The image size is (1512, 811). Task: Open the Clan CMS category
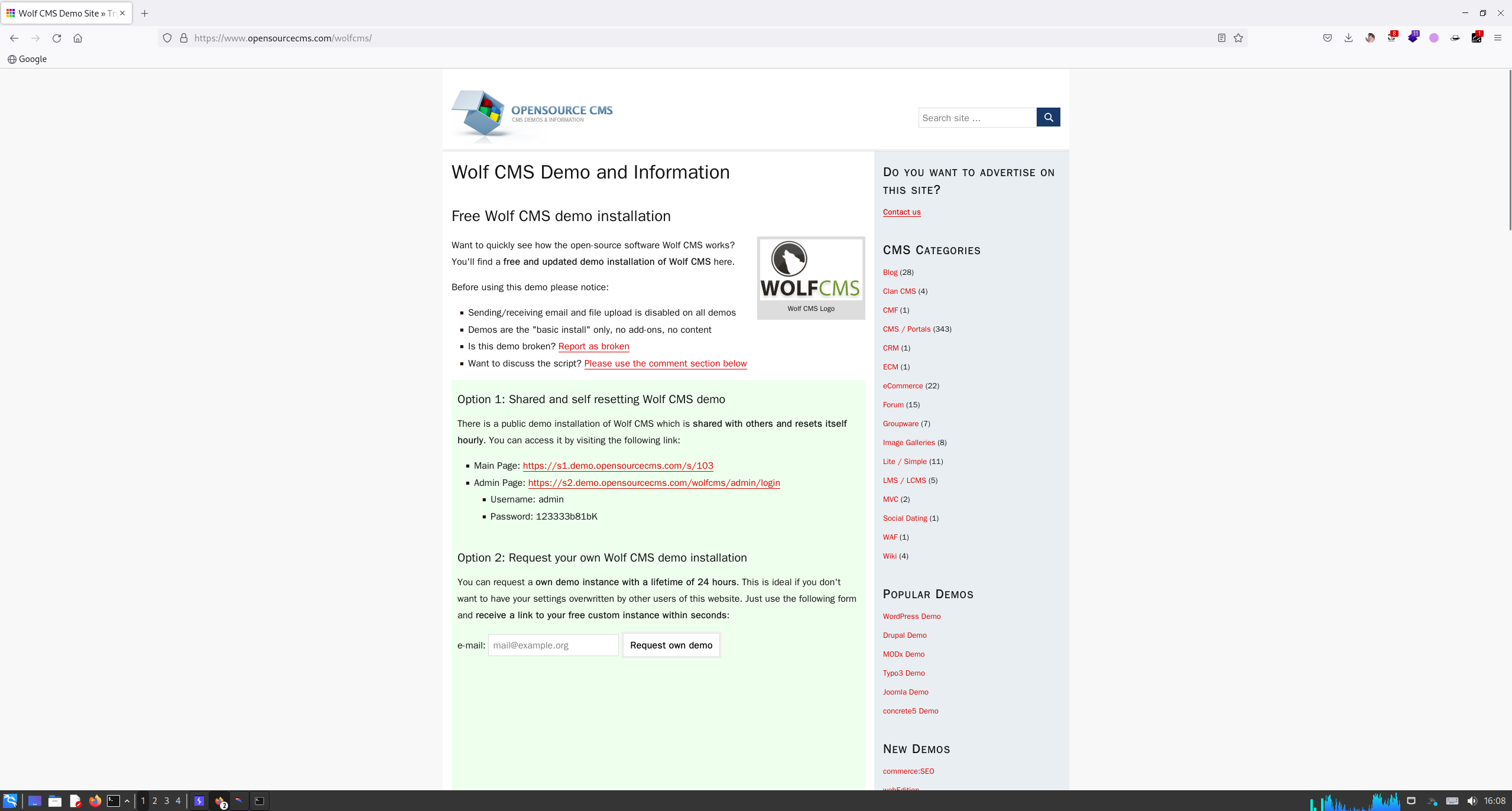coord(899,291)
